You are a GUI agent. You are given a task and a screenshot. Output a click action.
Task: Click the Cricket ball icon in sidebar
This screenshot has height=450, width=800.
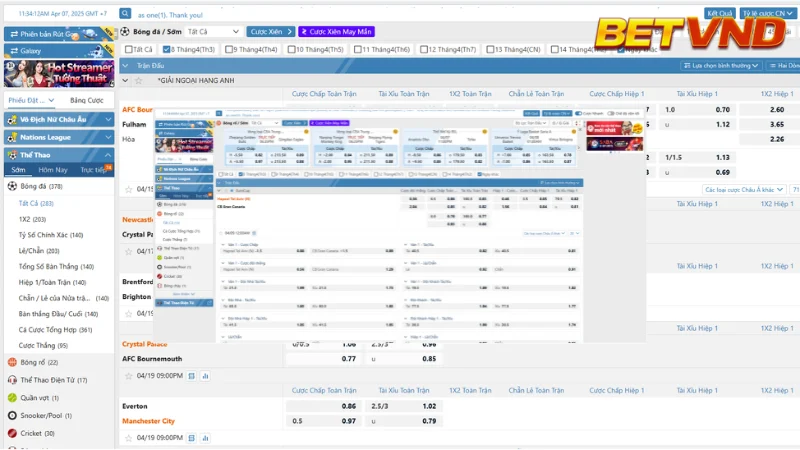[x=12, y=433]
